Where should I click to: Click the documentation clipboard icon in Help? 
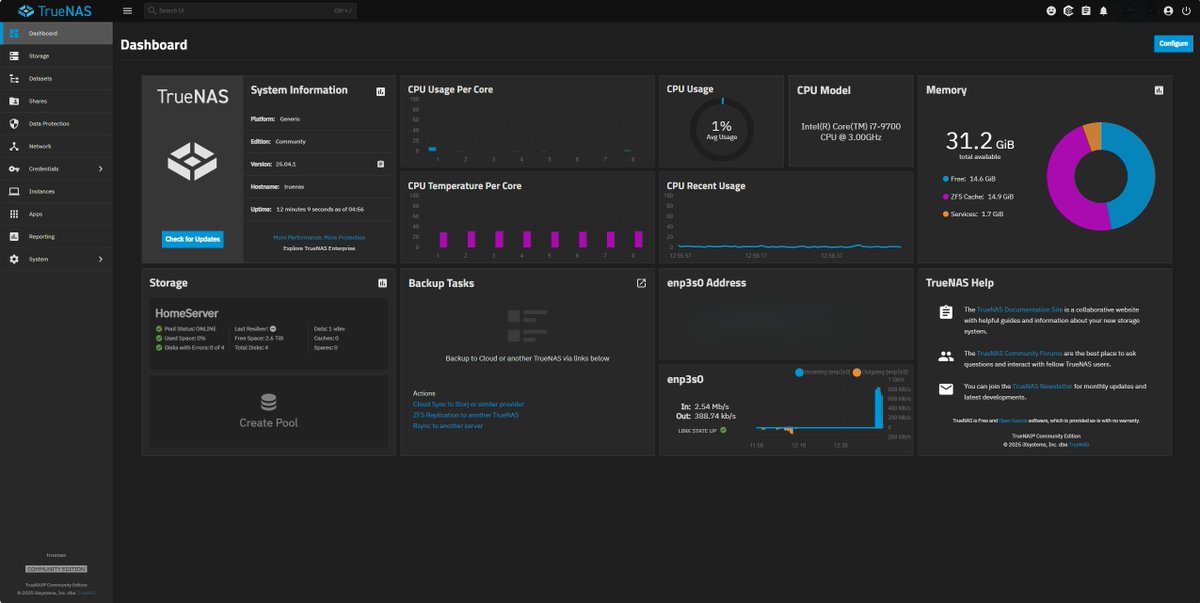coord(946,312)
